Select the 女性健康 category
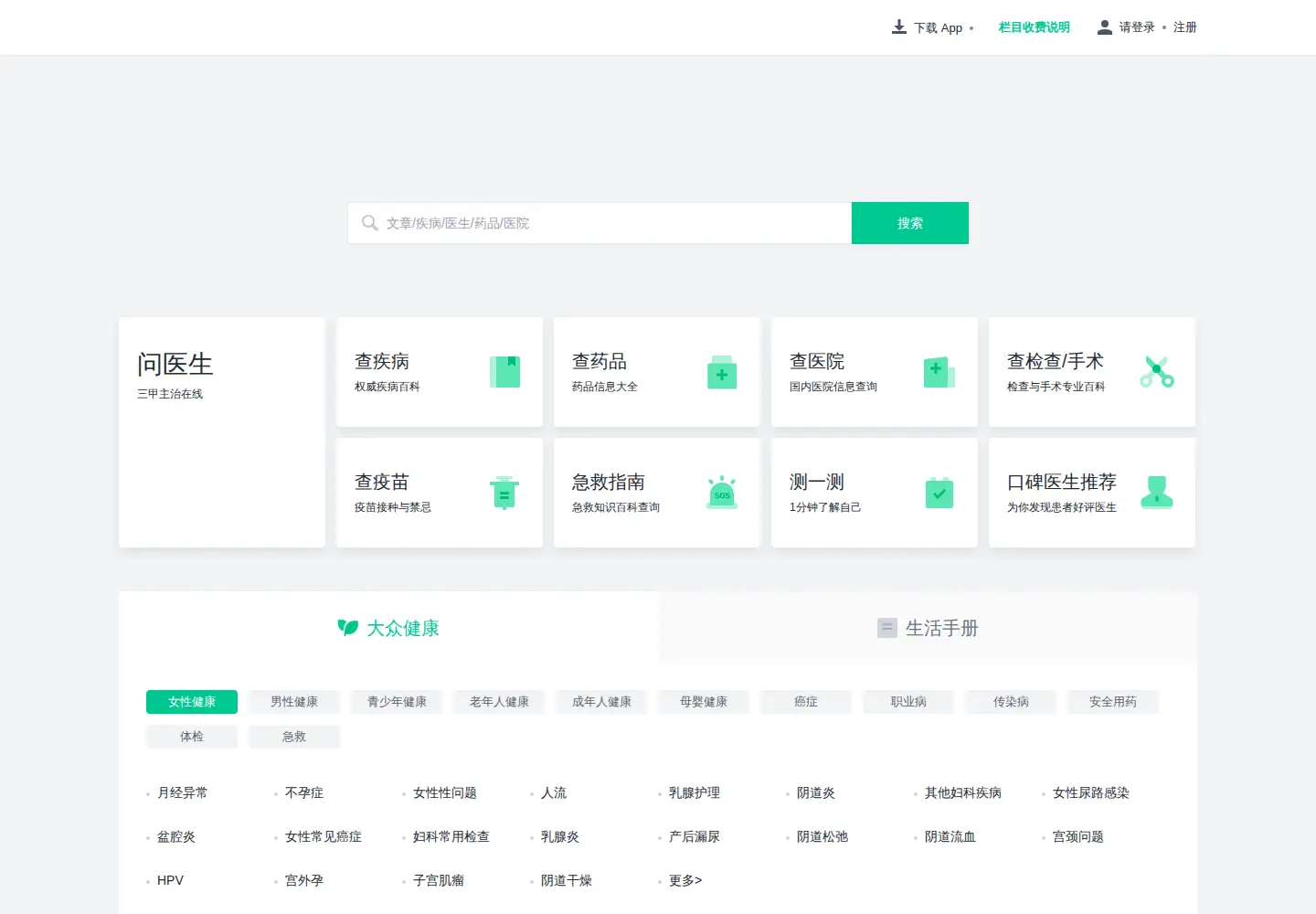Screen dimensions: 1316x914 tap(192, 702)
